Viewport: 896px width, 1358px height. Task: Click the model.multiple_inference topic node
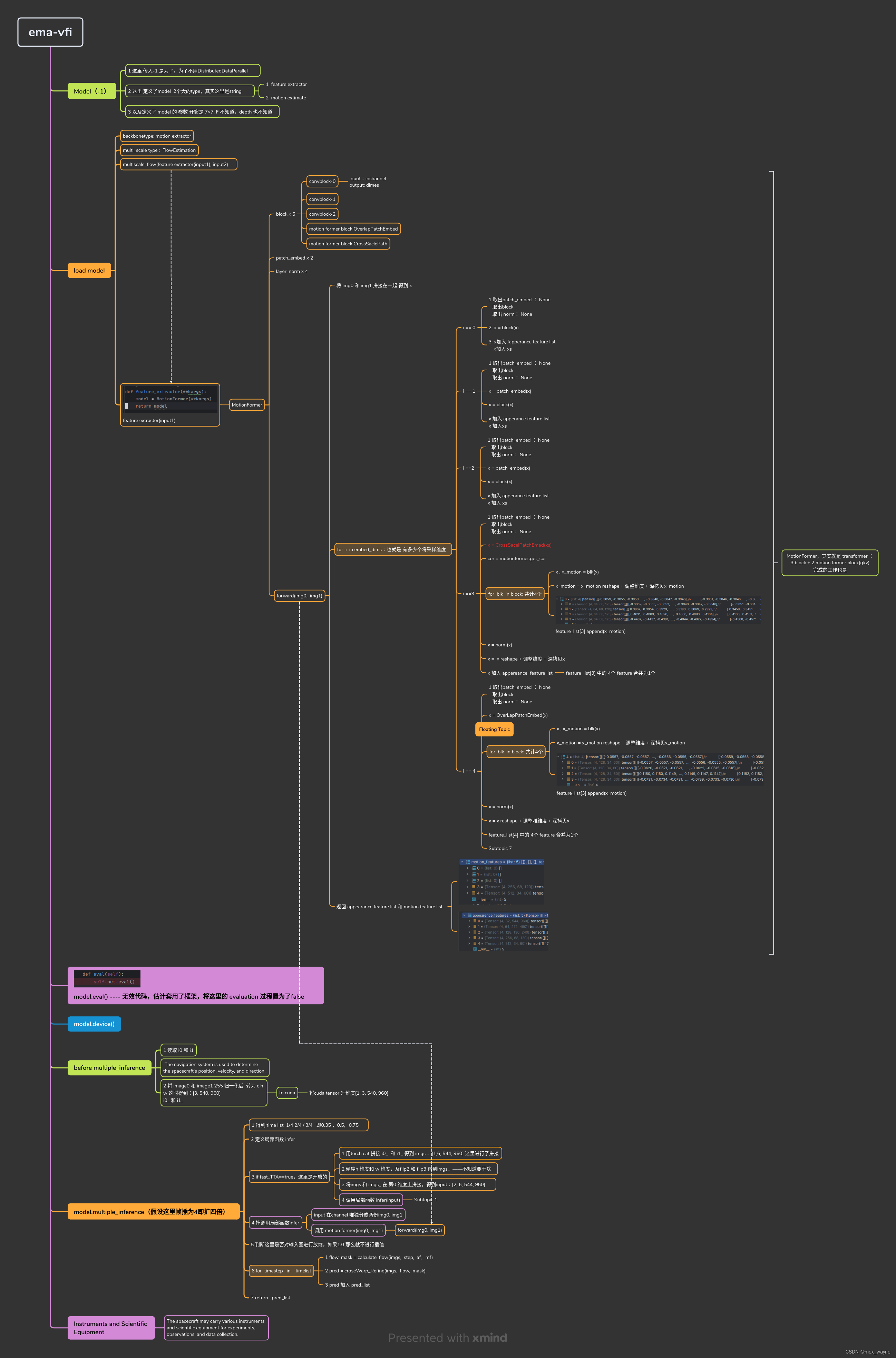[x=153, y=1212]
